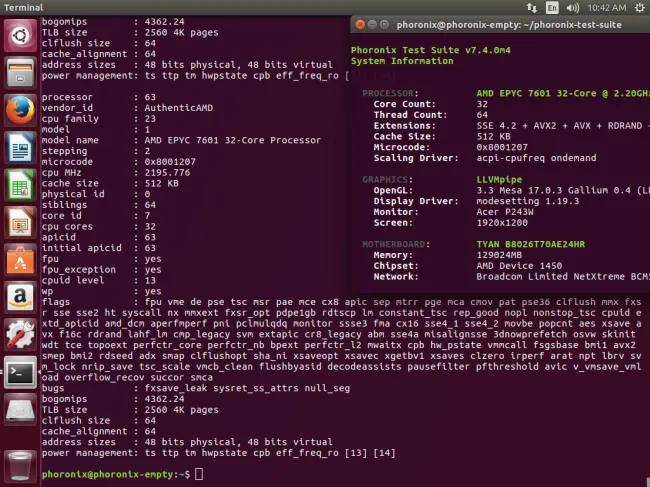650x487 pixels.
Task: Minimize the phoronix-test-suite terminal window
Action: [372, 24]
